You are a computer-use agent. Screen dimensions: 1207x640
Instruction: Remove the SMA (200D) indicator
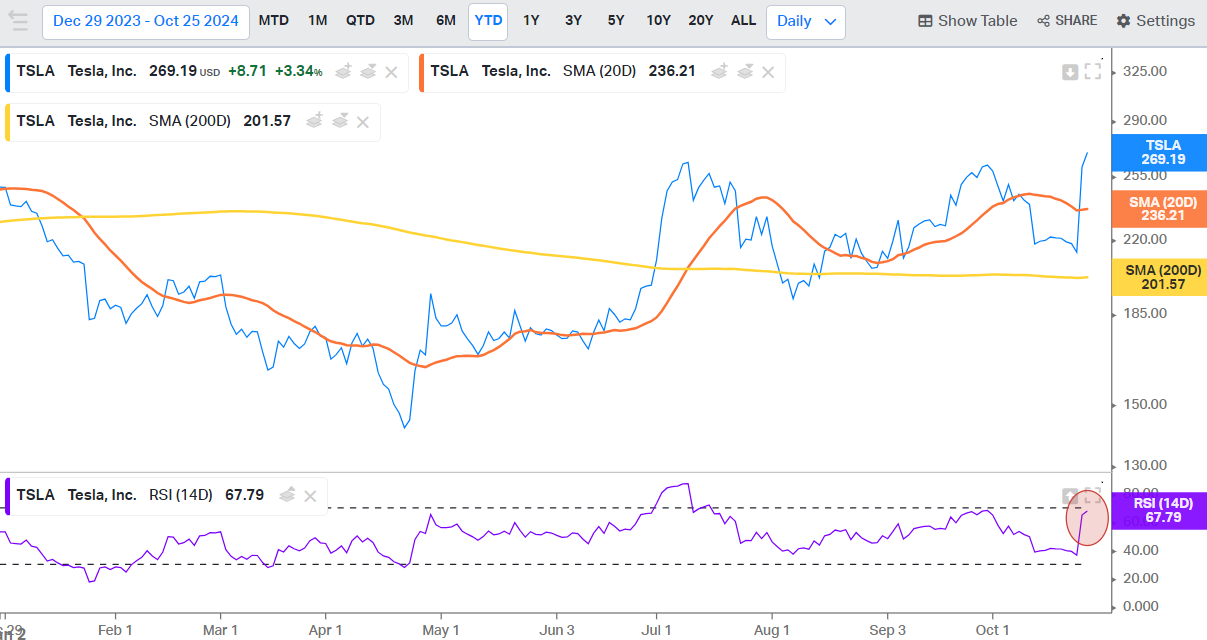[x=363, y=122]
